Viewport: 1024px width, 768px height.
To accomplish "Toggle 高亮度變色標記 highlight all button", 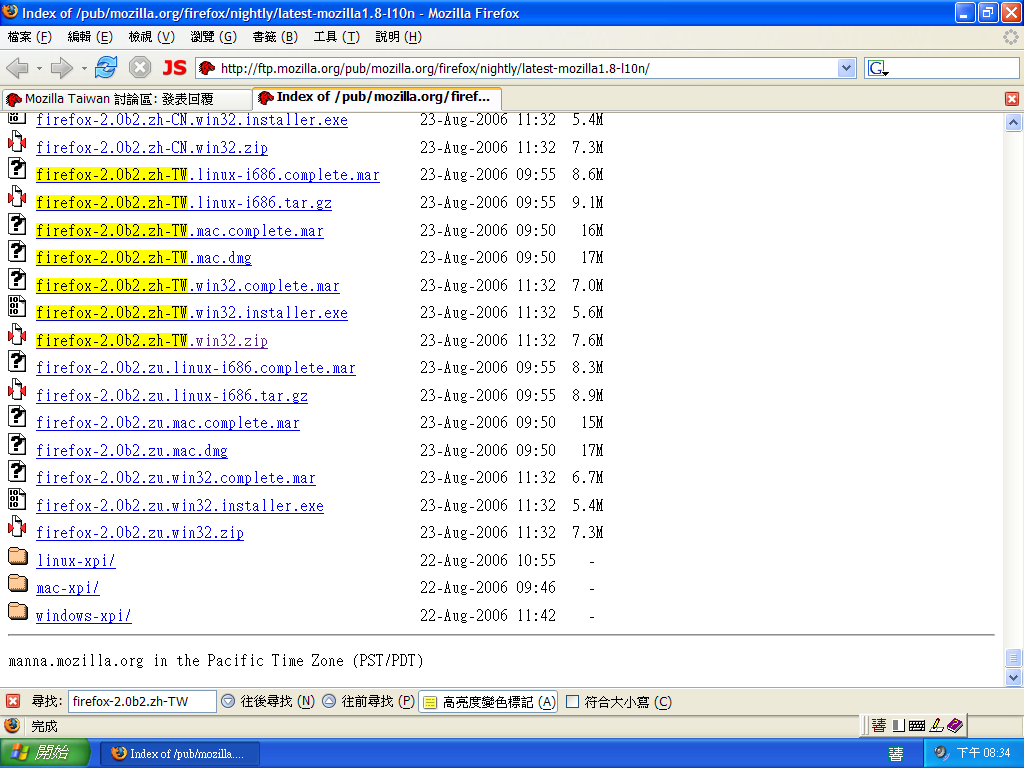I will point(488,702).
